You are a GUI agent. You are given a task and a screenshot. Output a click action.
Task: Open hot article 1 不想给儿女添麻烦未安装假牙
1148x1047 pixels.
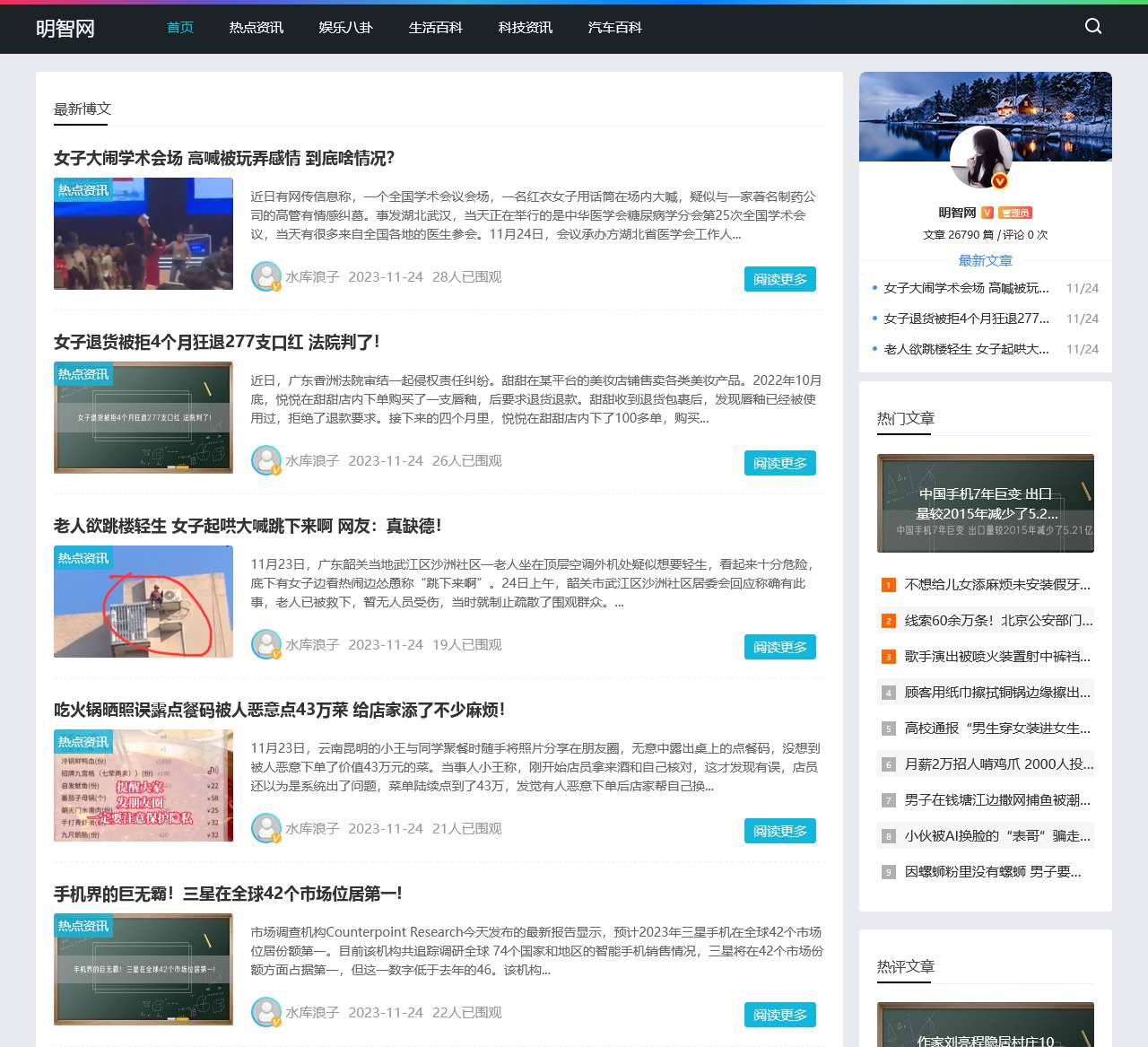tap(997, 585)
